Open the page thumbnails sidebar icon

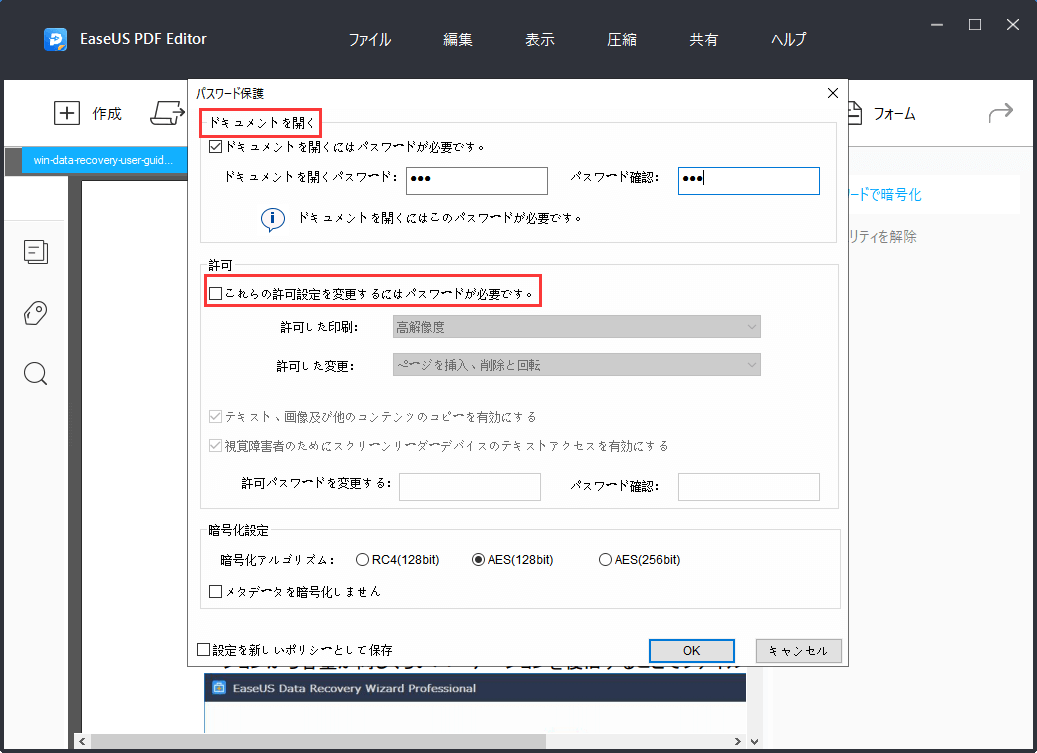pos(35,252)
